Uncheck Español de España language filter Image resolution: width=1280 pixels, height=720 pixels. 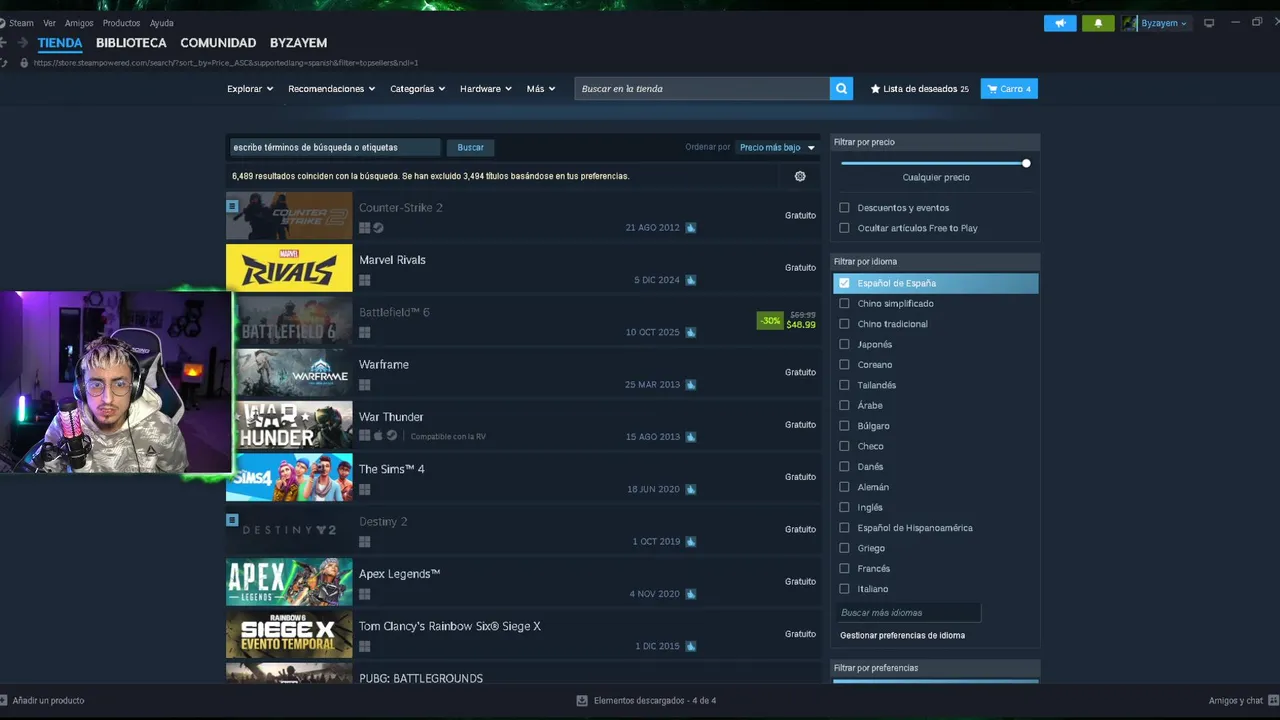(845, 283)
